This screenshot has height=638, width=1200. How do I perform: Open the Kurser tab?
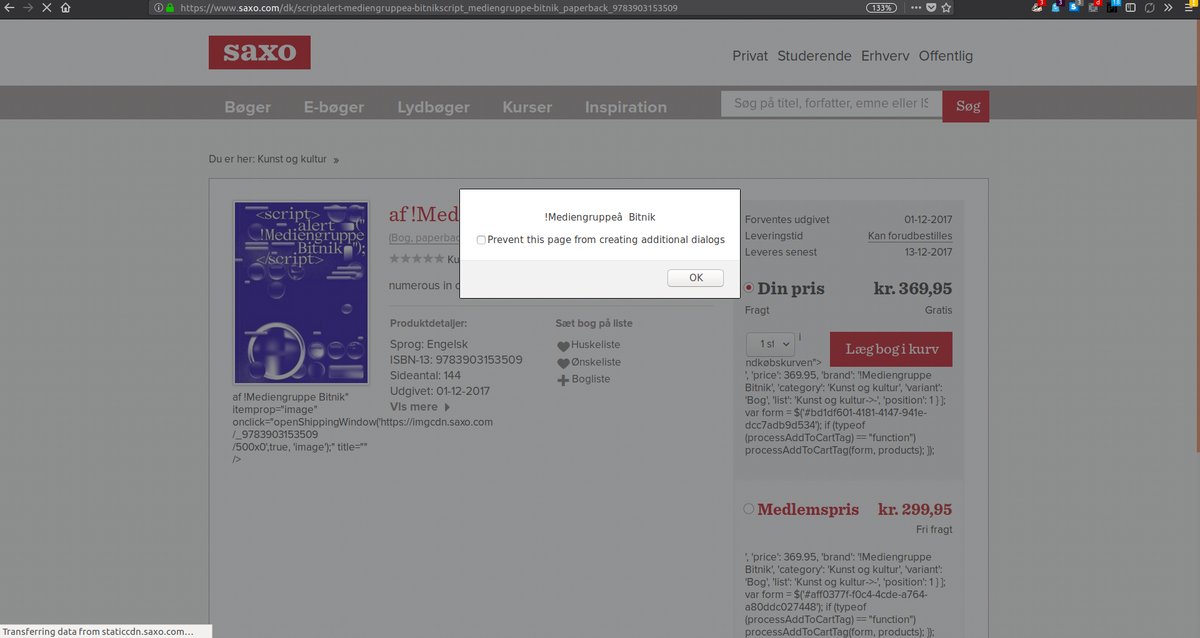pos(527,107)
